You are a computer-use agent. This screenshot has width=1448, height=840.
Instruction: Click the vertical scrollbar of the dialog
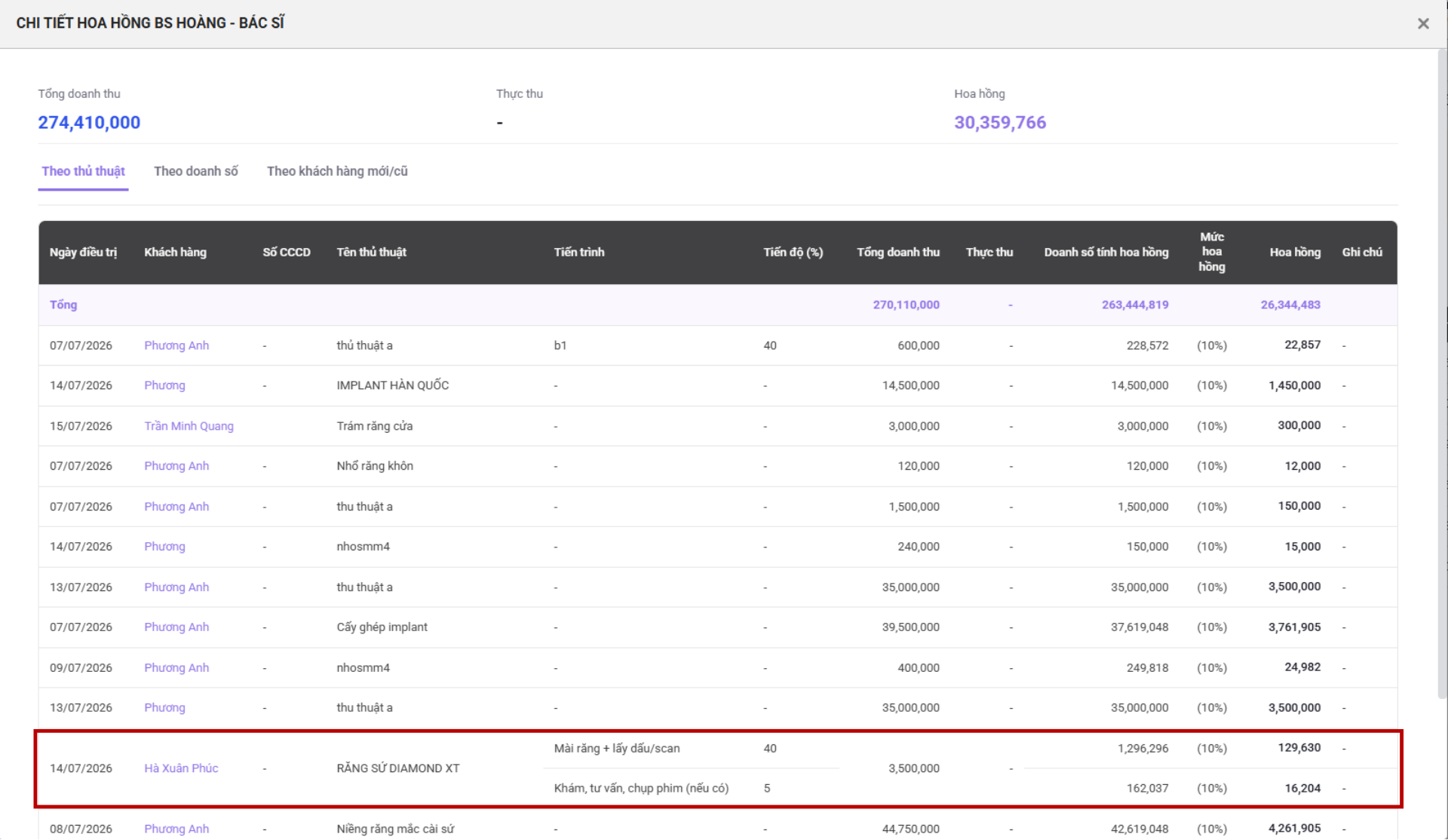click(x=1441, y=377)
